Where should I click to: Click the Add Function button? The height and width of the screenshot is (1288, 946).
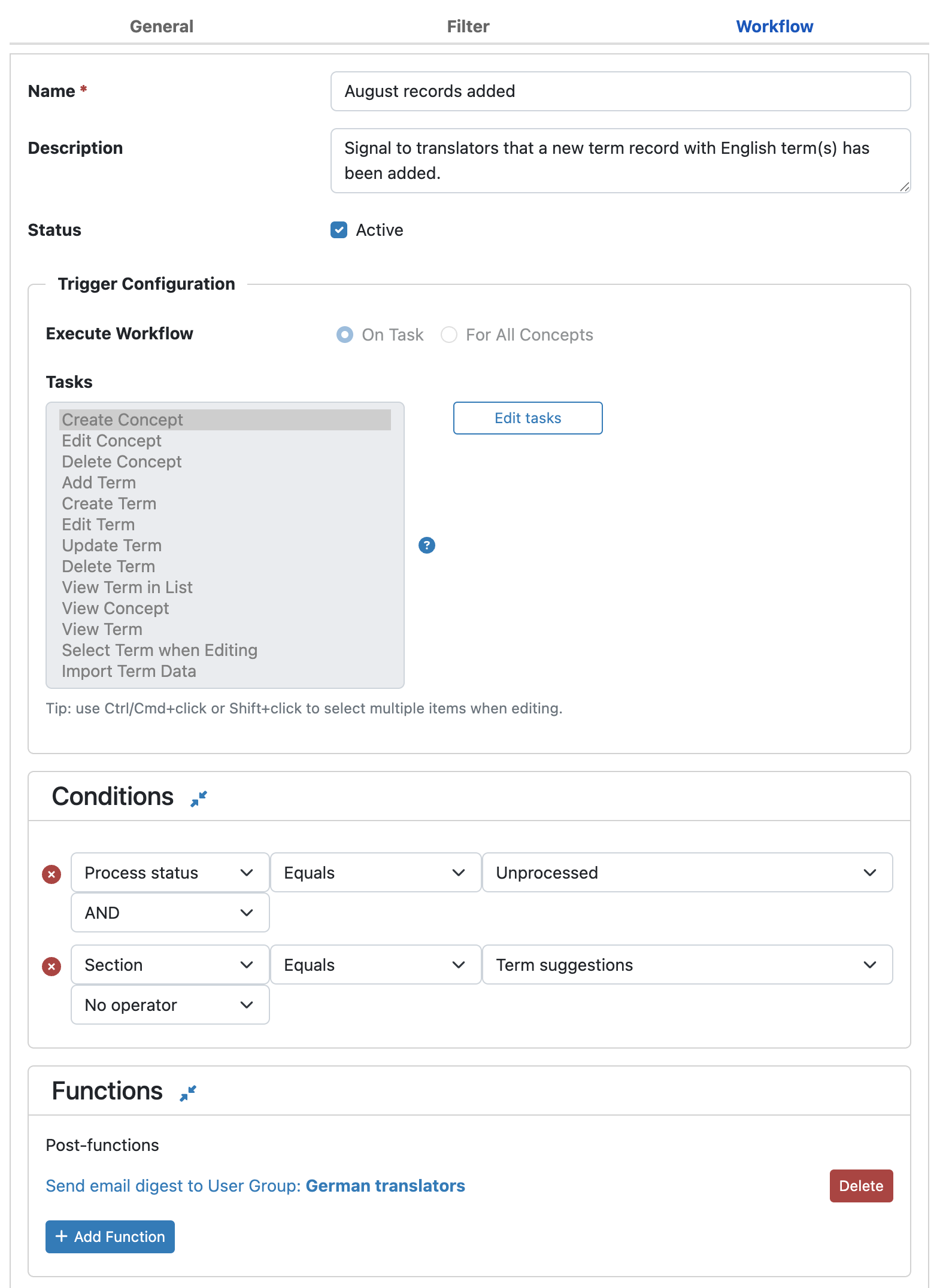pos(110,1237)
